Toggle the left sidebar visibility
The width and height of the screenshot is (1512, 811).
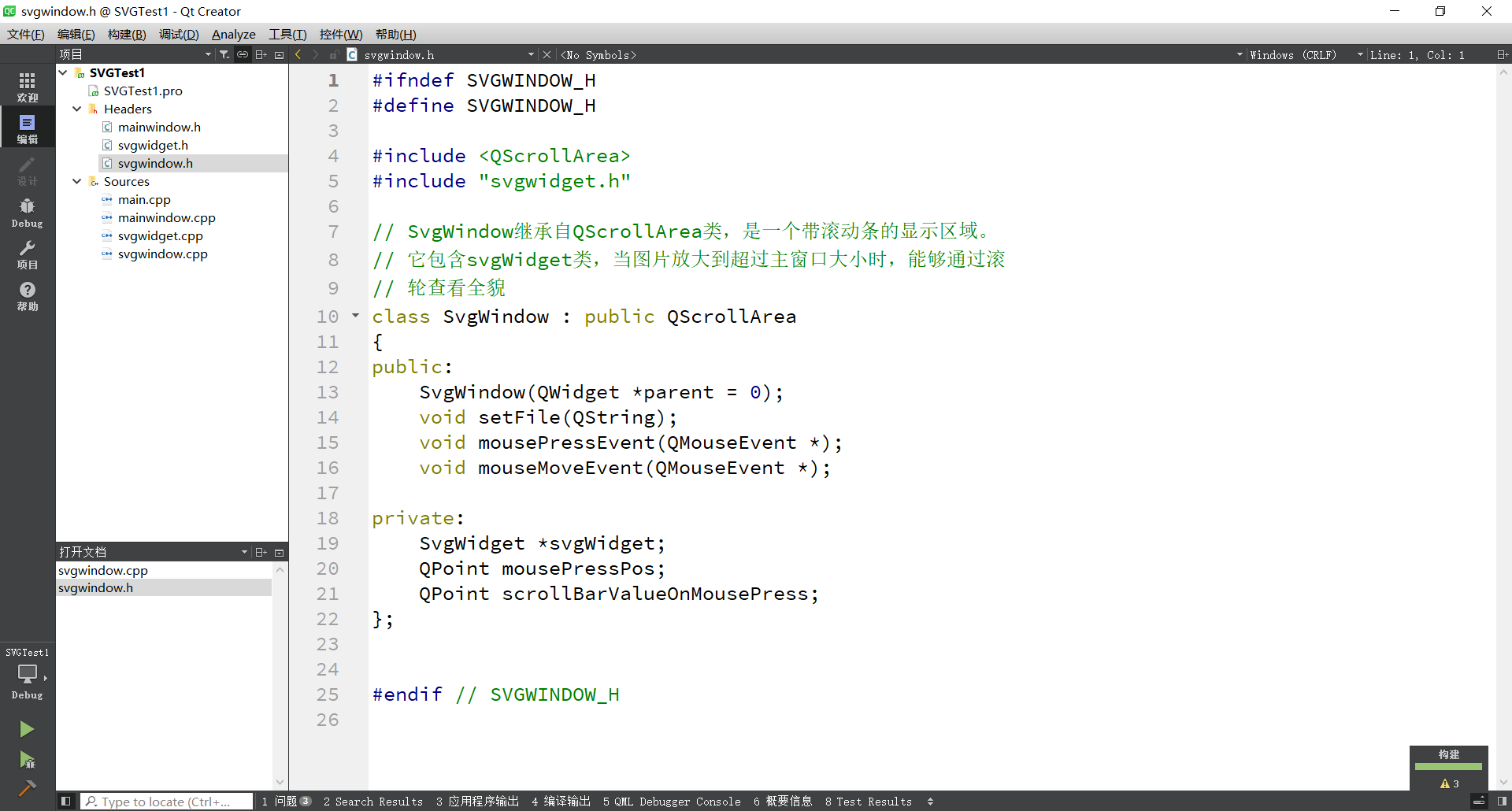pos(66,801)
